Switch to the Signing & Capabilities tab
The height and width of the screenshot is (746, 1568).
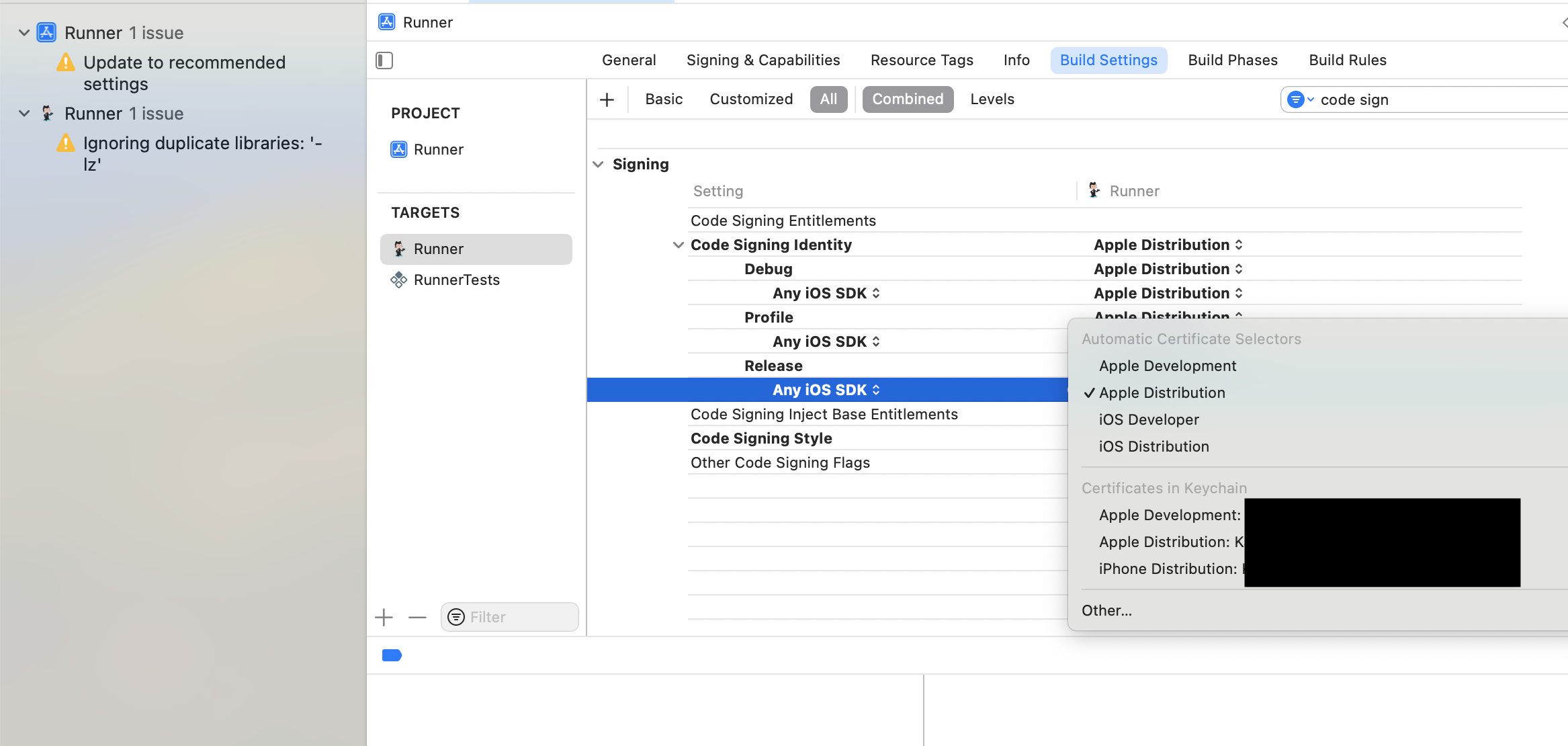tap(763, 60)
